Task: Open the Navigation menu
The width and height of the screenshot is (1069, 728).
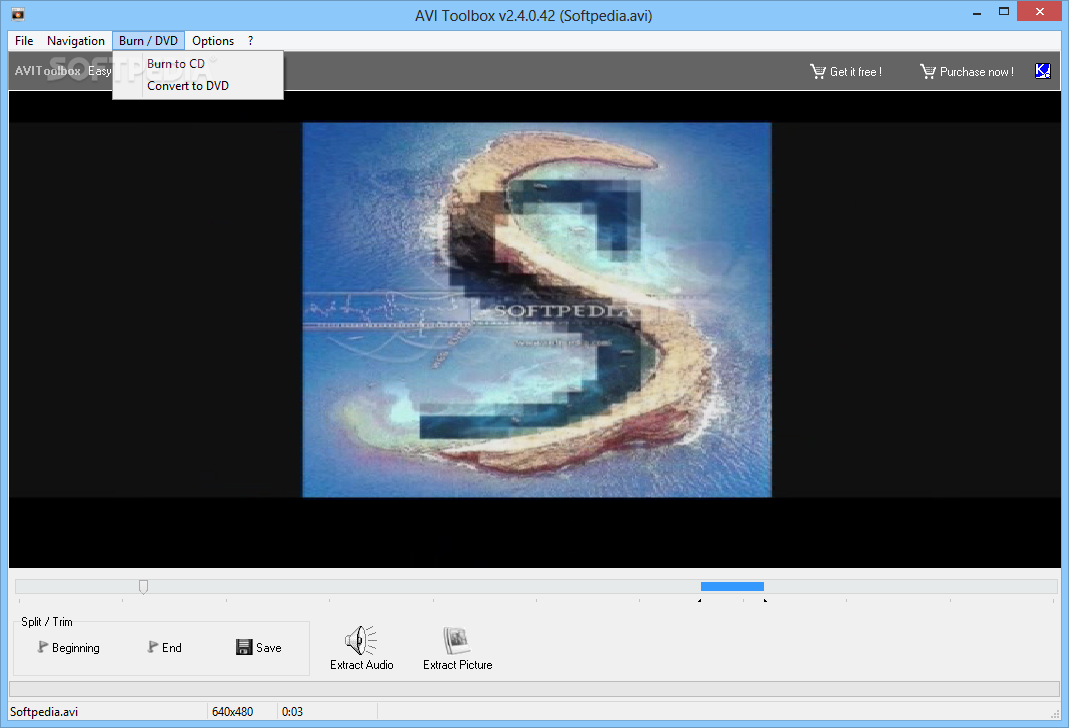Action: (x=76, y=41)
